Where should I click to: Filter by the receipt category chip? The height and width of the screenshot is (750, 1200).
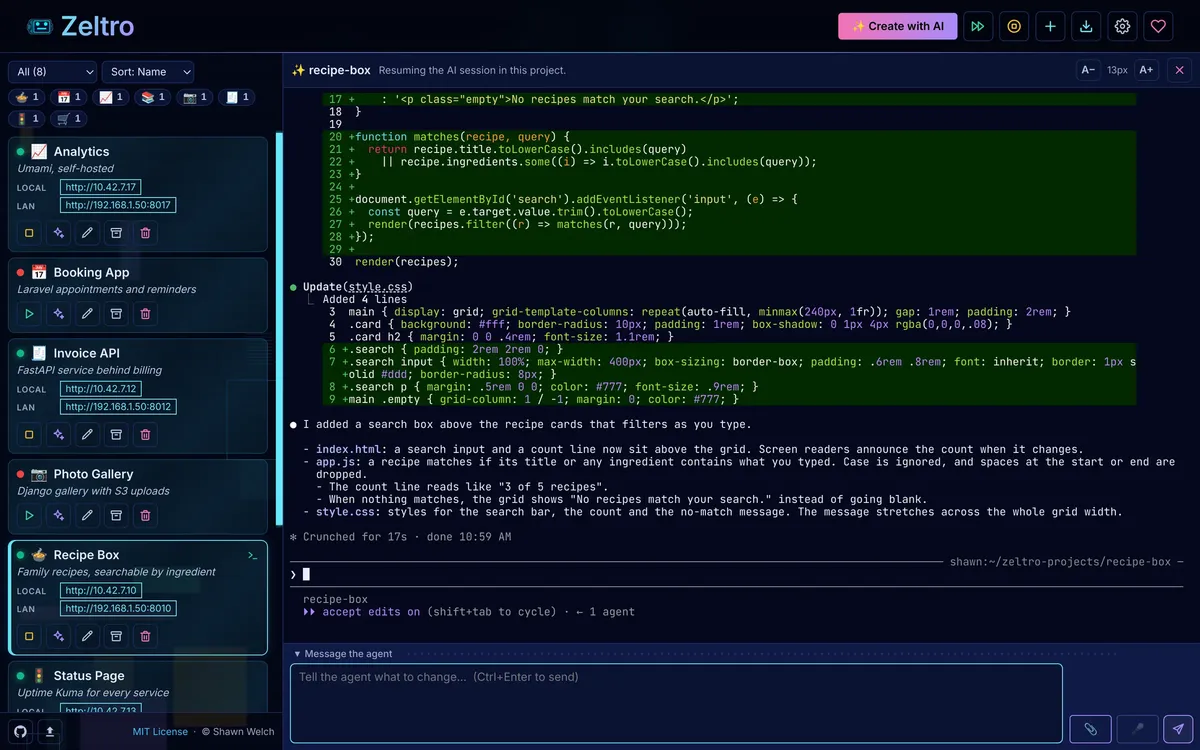pyautogui.click(x=237, y=97)
